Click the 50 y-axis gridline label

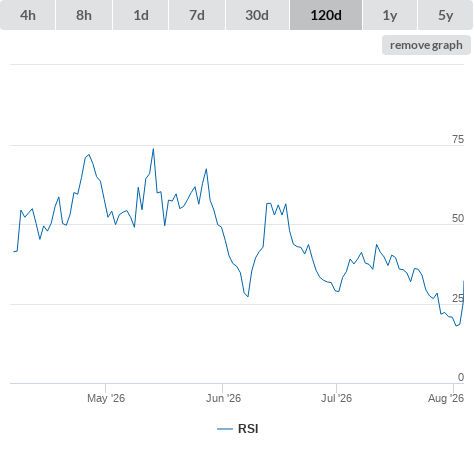click(458, 218)
